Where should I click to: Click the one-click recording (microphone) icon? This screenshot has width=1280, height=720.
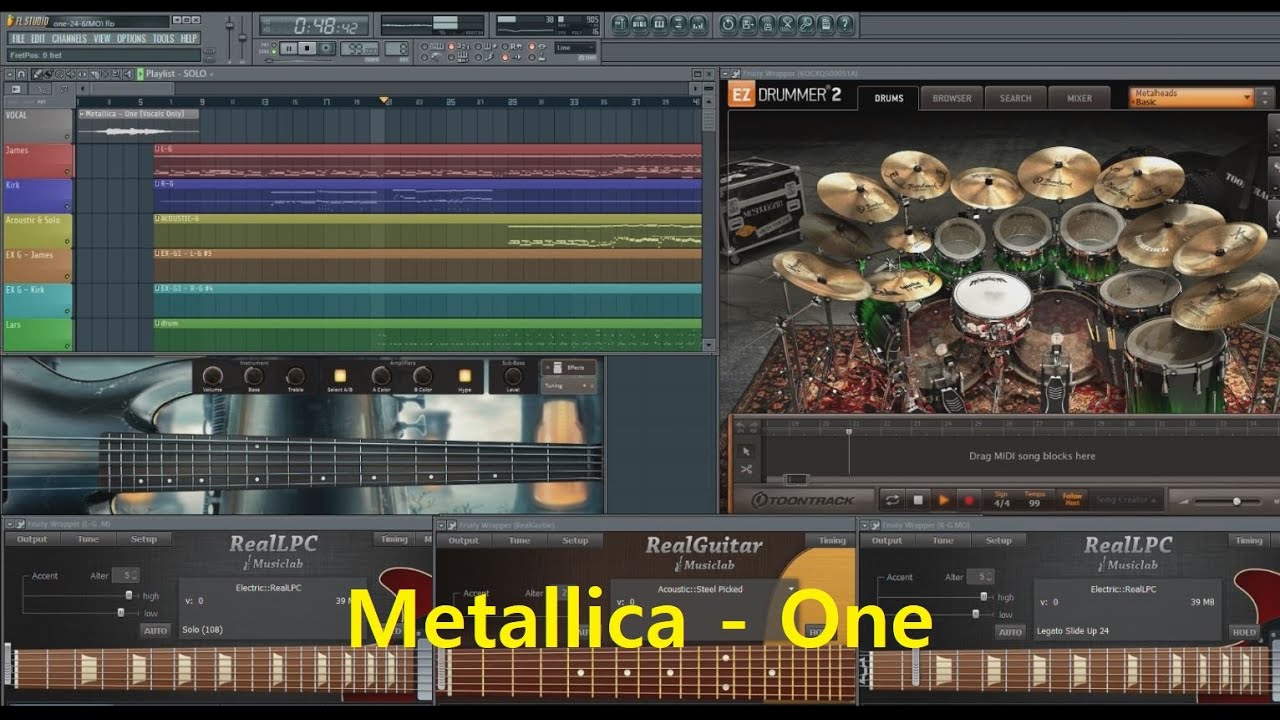pyautogui.click(x=807, y=23)
